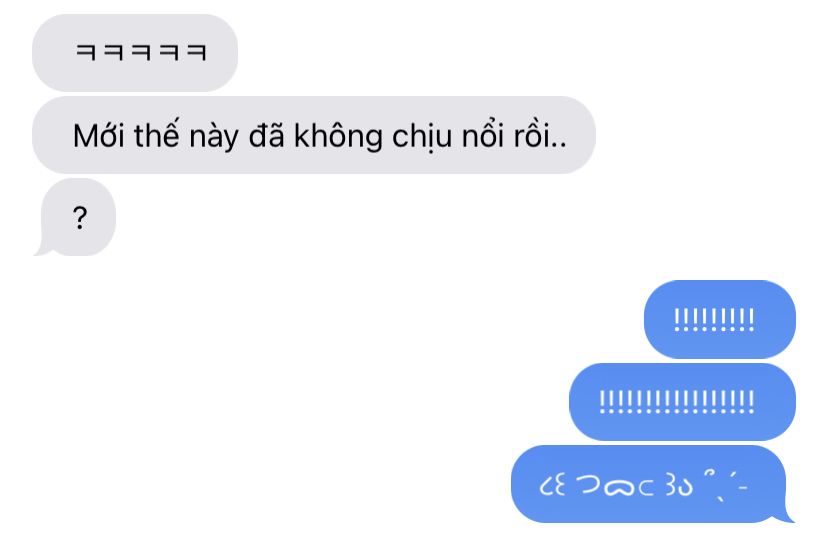Click the blue bubble with squiggly symbols

click(652, 484)
